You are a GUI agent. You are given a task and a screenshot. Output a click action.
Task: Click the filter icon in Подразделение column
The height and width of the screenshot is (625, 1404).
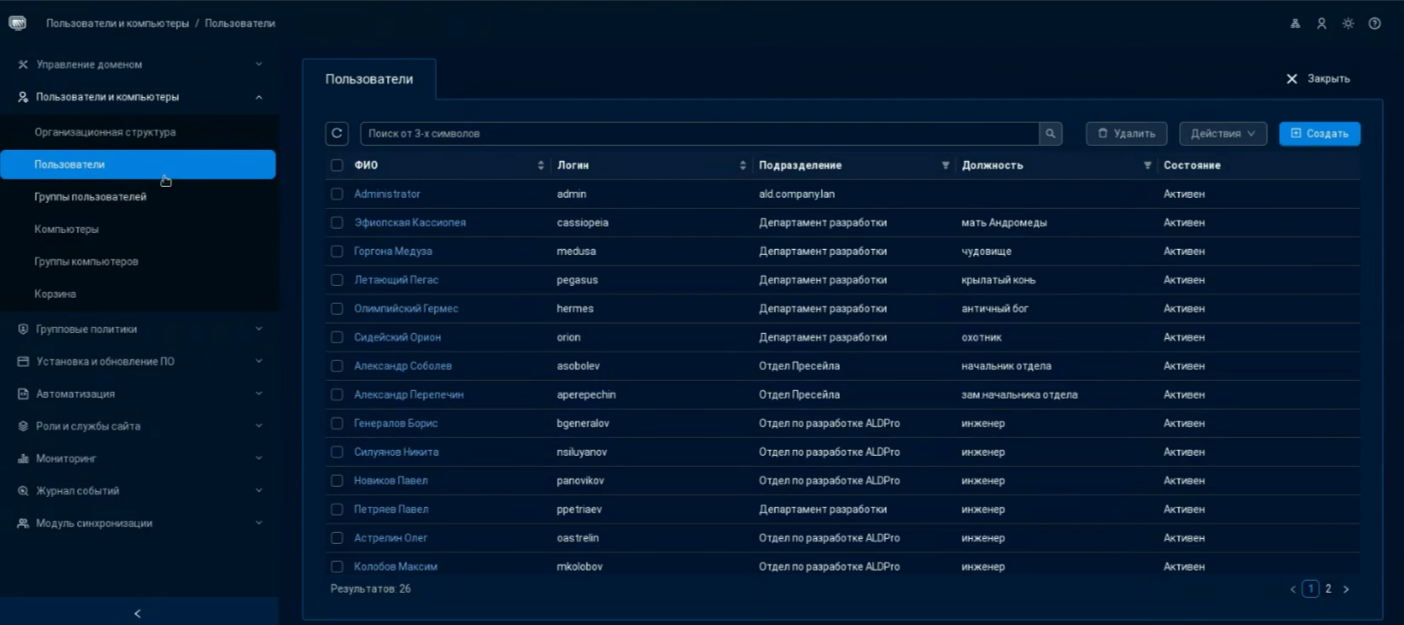pyautogui.click(x=946, y=165)
